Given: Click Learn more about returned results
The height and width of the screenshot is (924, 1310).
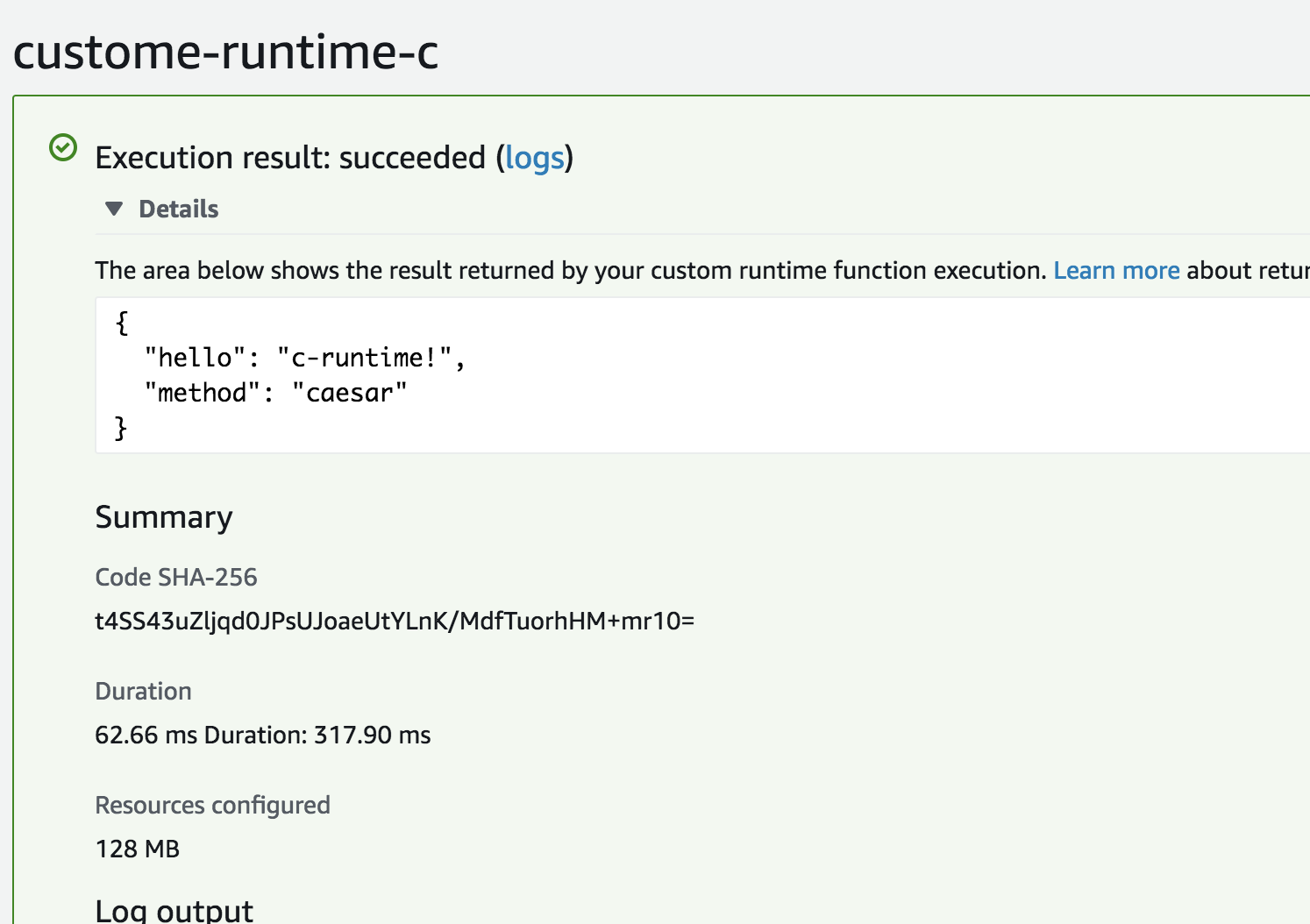Looking at the screenshot, I should 1116,270.
